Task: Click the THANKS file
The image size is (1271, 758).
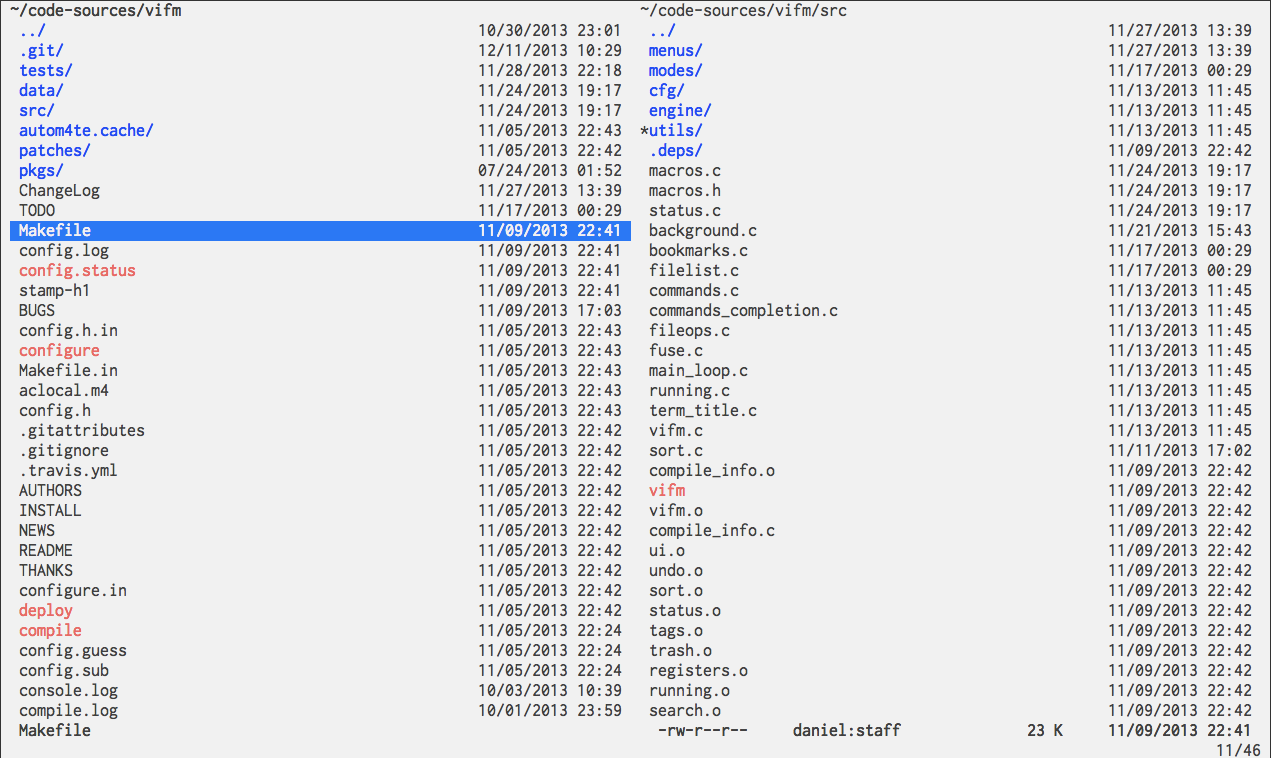Action: [x=46, y=570]
